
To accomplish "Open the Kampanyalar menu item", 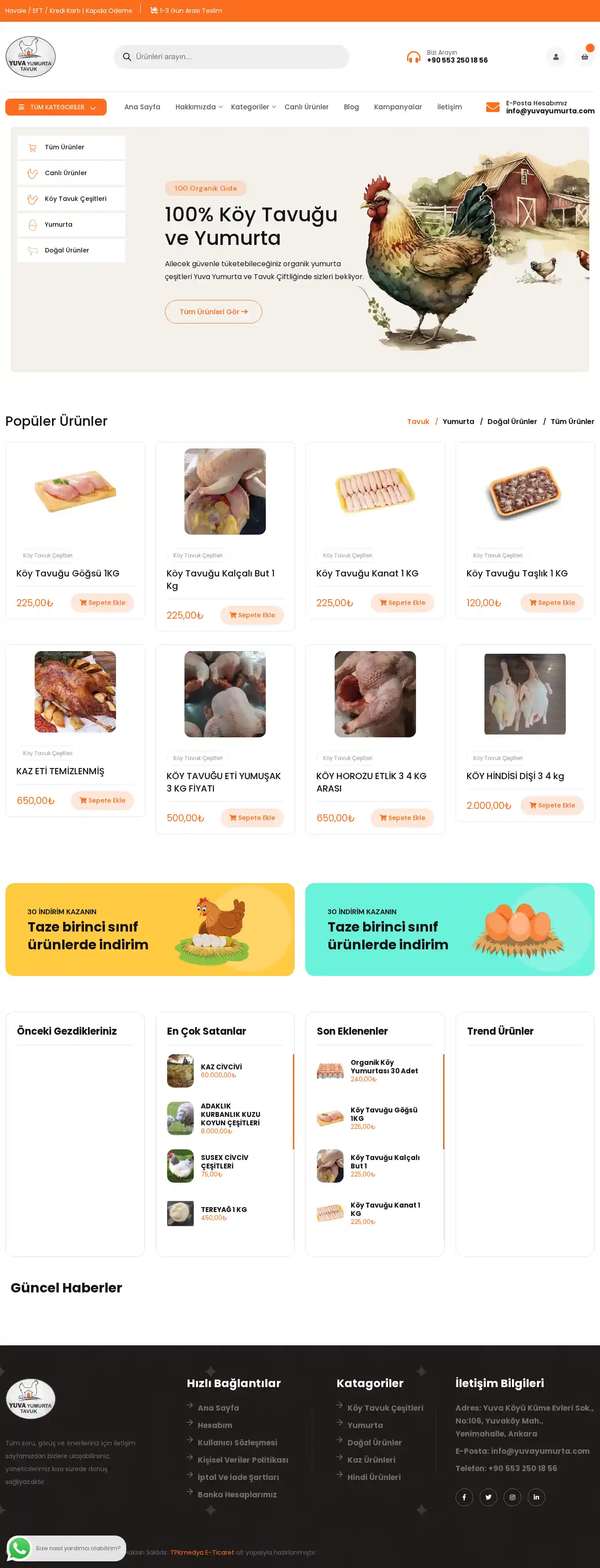I will [398, 107].
